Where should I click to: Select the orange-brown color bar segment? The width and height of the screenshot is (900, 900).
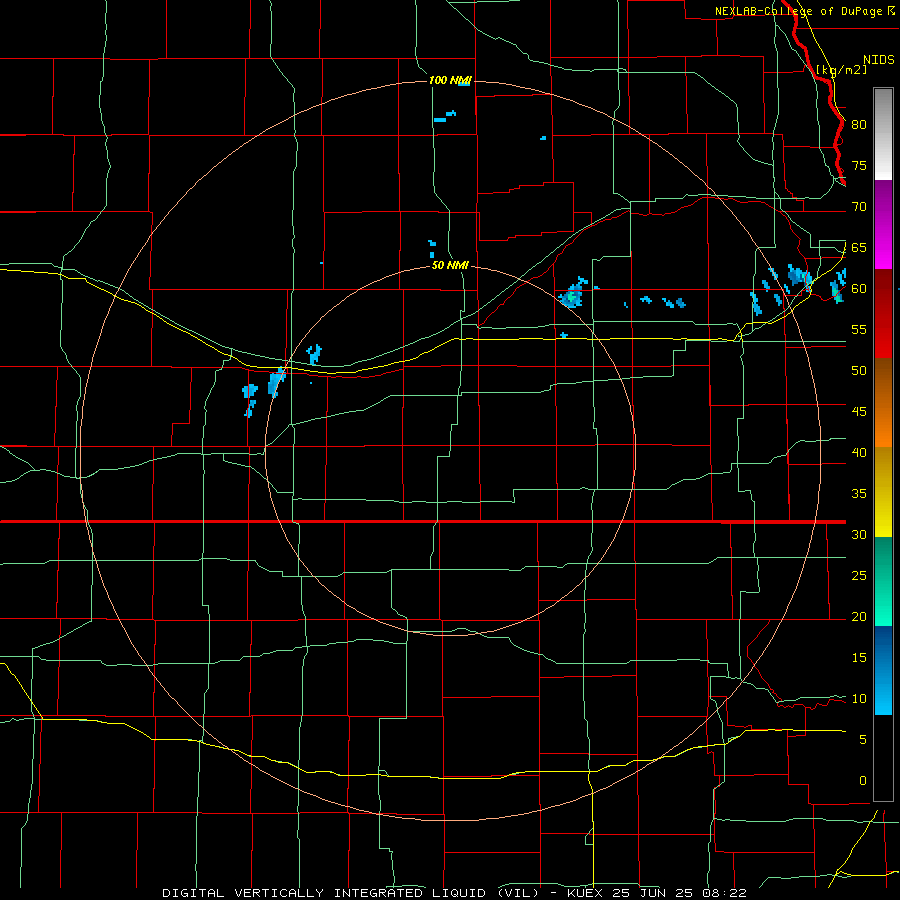883,403
